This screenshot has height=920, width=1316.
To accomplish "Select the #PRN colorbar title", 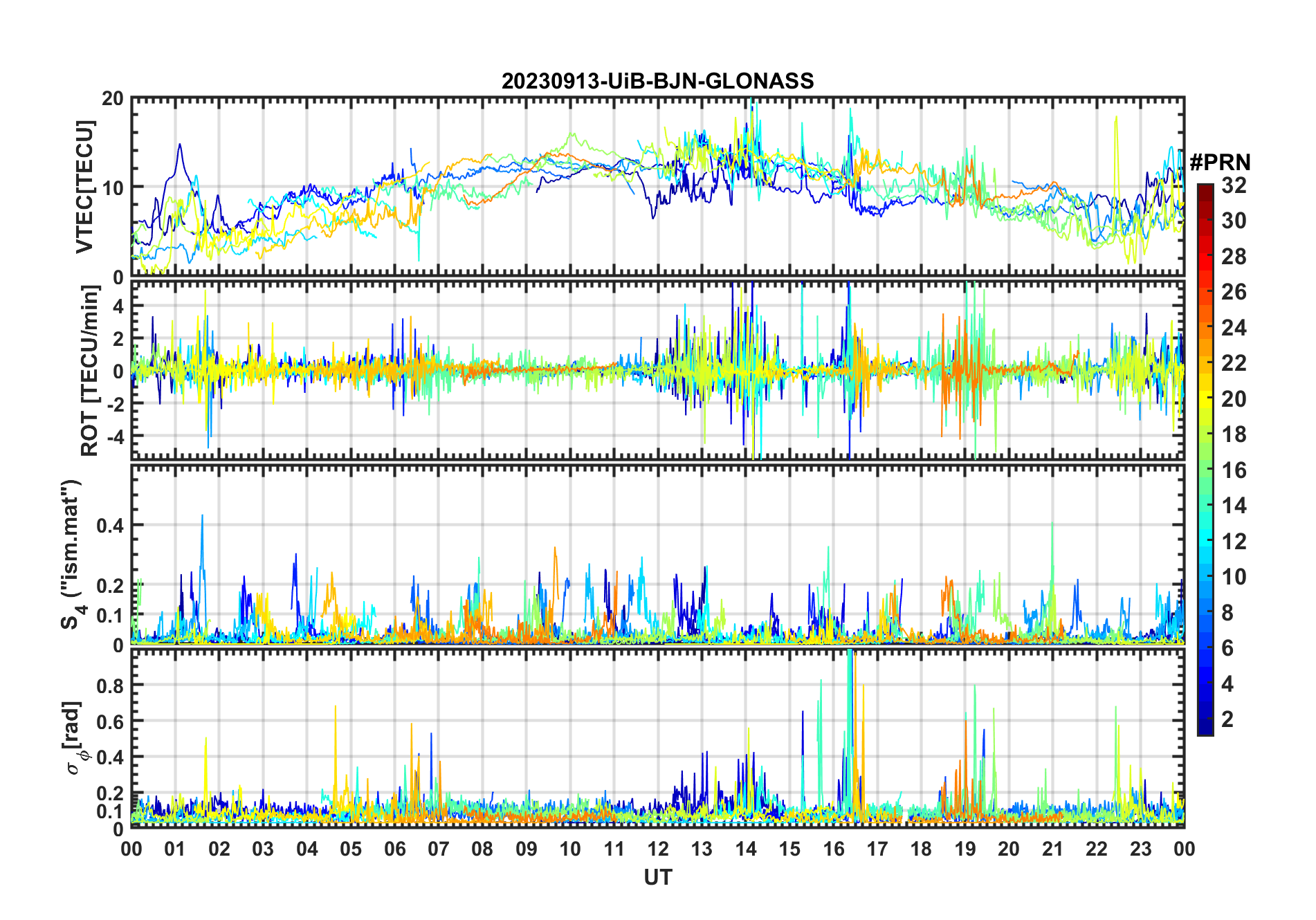I will (1220, 163).
